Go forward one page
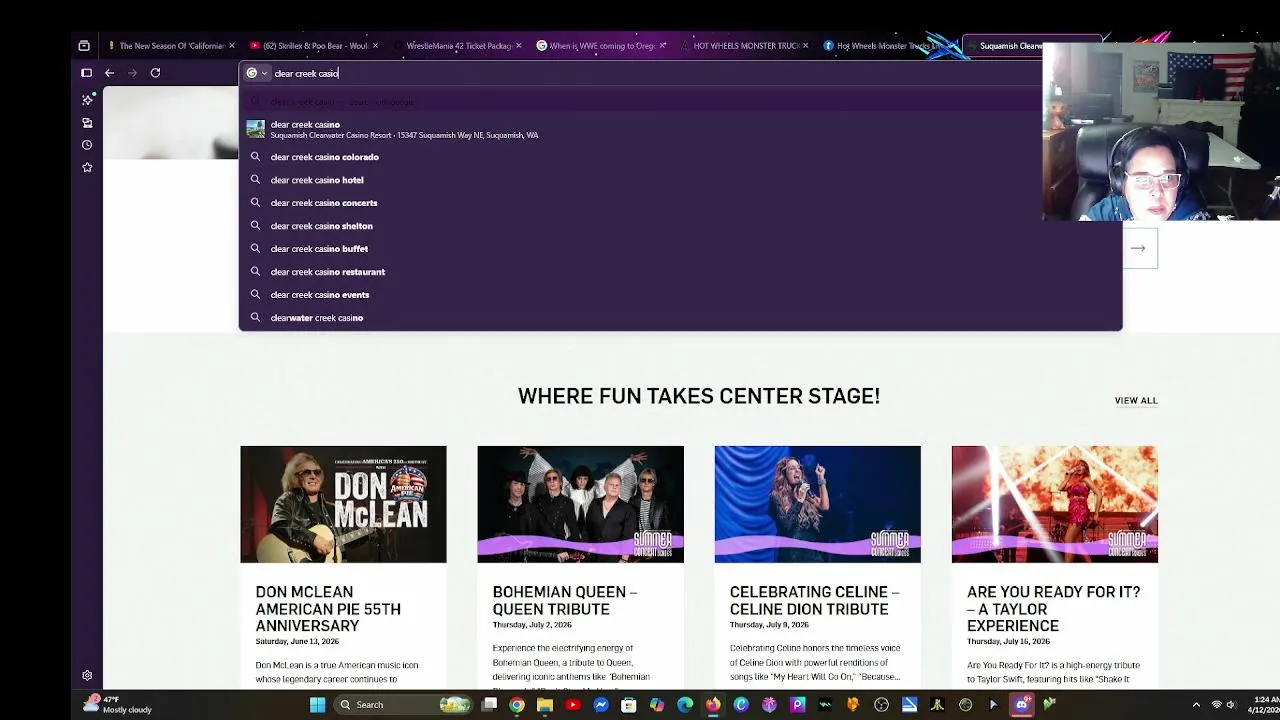 click(x=132, y=73)
